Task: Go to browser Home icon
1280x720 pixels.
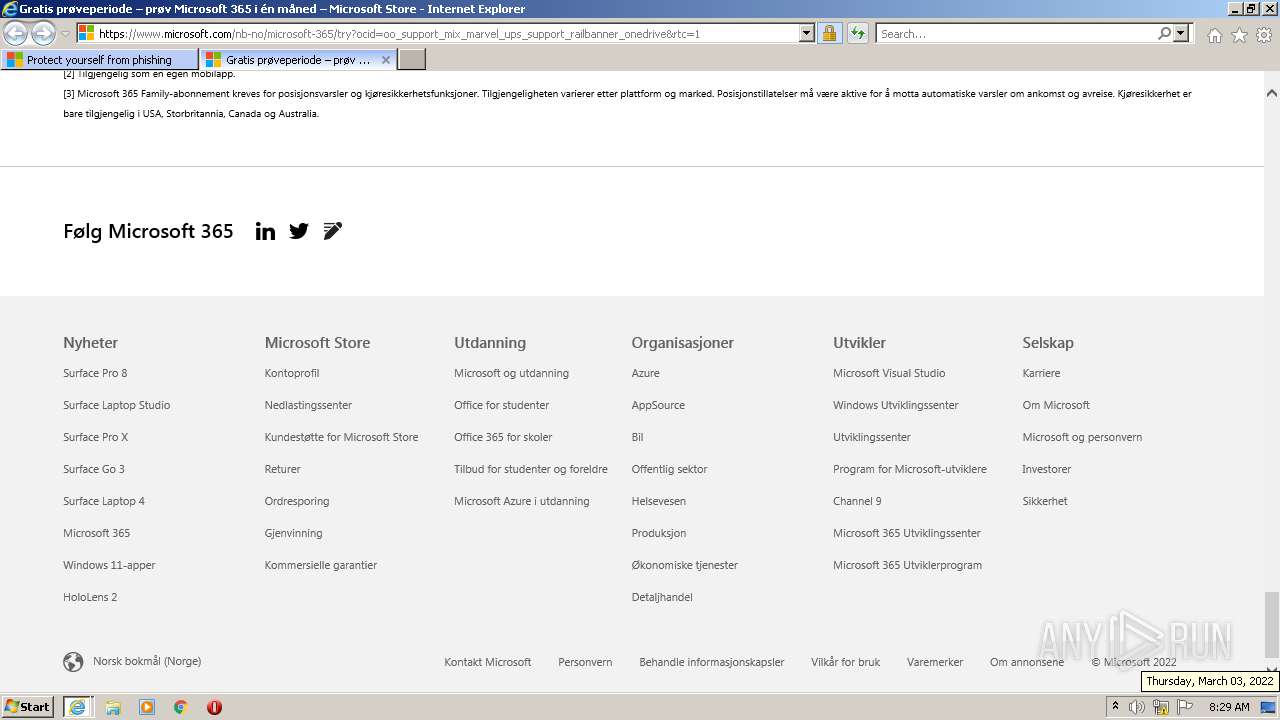Action: pyautogui.click(x=1214, y=35)
